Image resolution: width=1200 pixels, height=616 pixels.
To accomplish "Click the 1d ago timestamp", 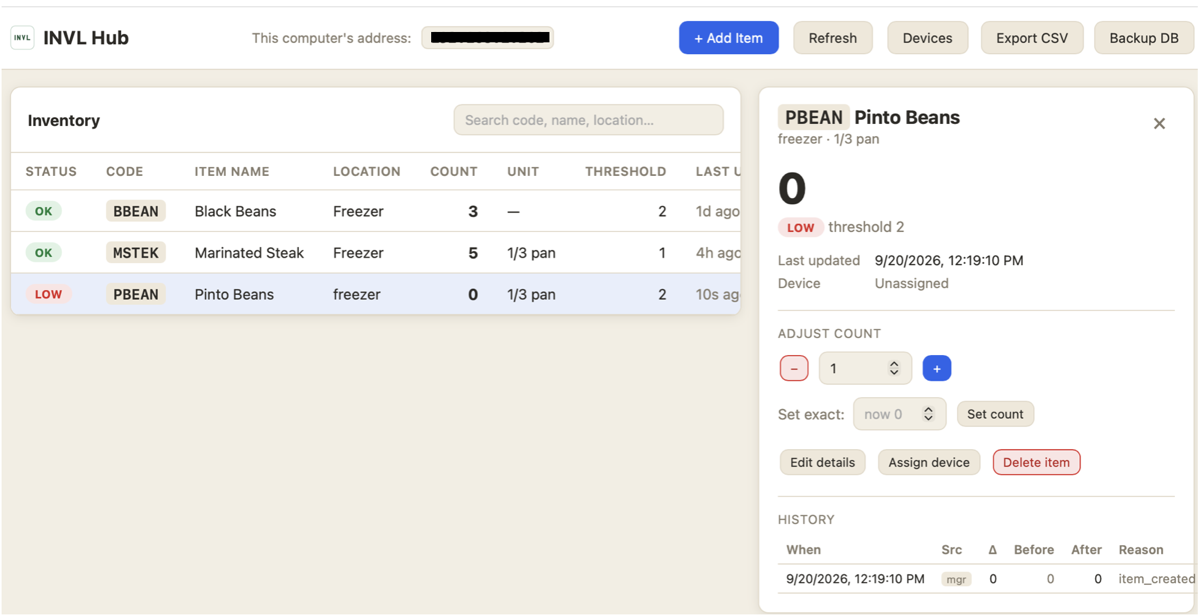I will pyautogui.click(x=718, y=212).
